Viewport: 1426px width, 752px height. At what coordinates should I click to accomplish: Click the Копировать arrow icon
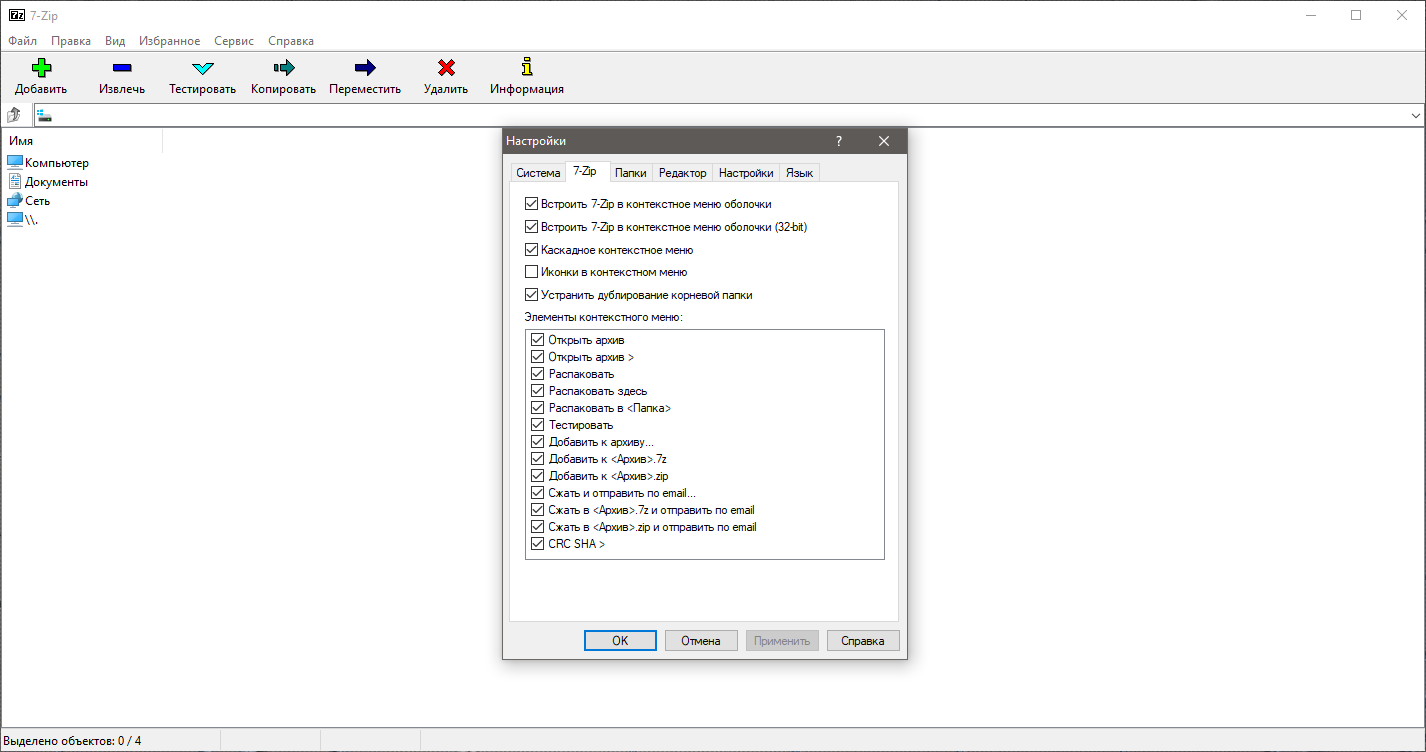(x=283, y=68)
